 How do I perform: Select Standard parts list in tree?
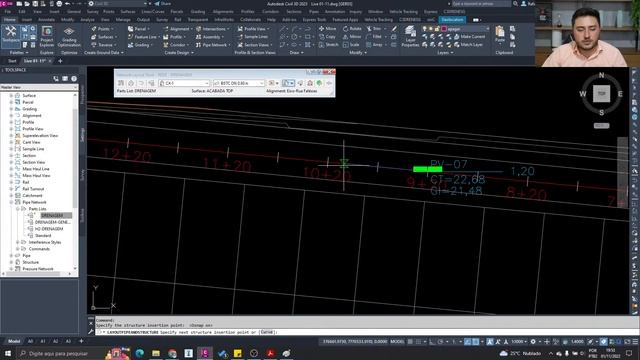point(43,236)
